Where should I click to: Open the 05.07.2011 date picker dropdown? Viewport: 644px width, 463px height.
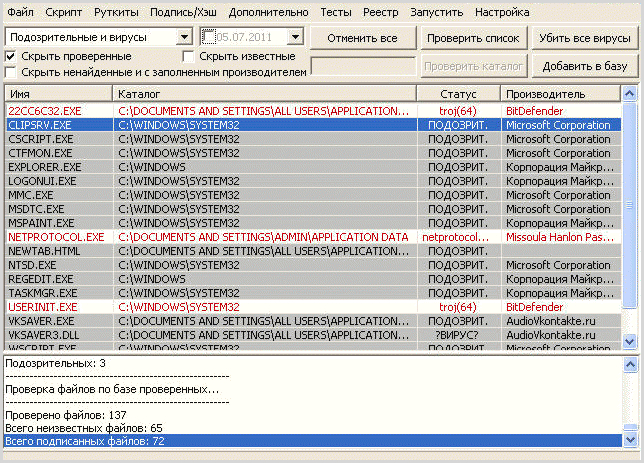click(294, 37)
